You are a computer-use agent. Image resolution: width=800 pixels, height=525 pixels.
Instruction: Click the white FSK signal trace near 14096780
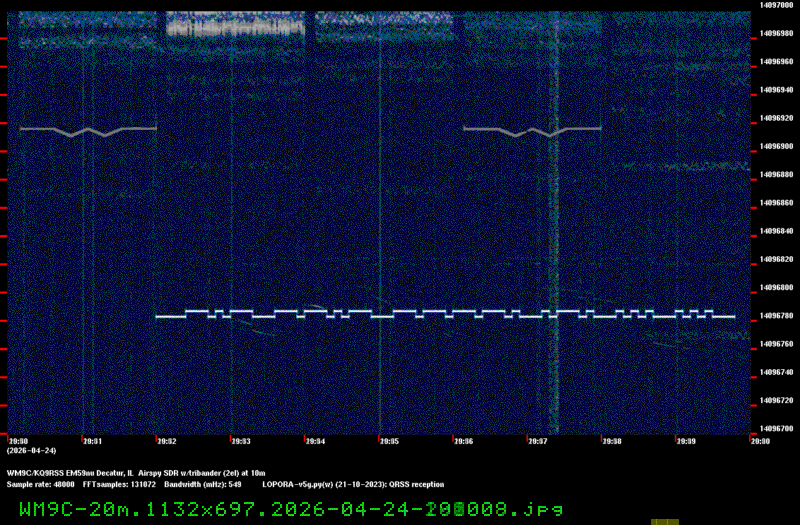445,314
